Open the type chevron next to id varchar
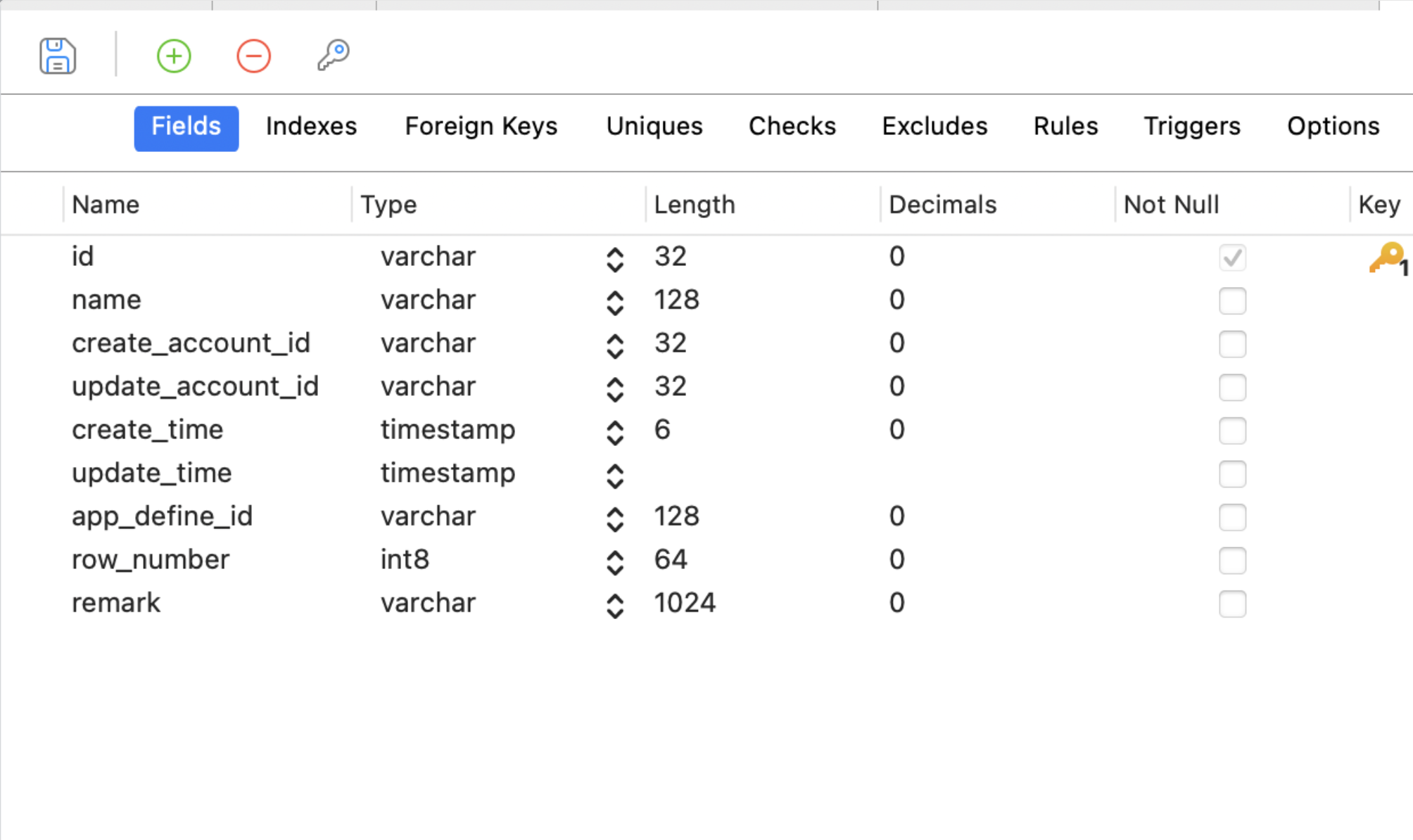Image resolution: width=1413 pixels, height=840 pixels. pos(615,260)
